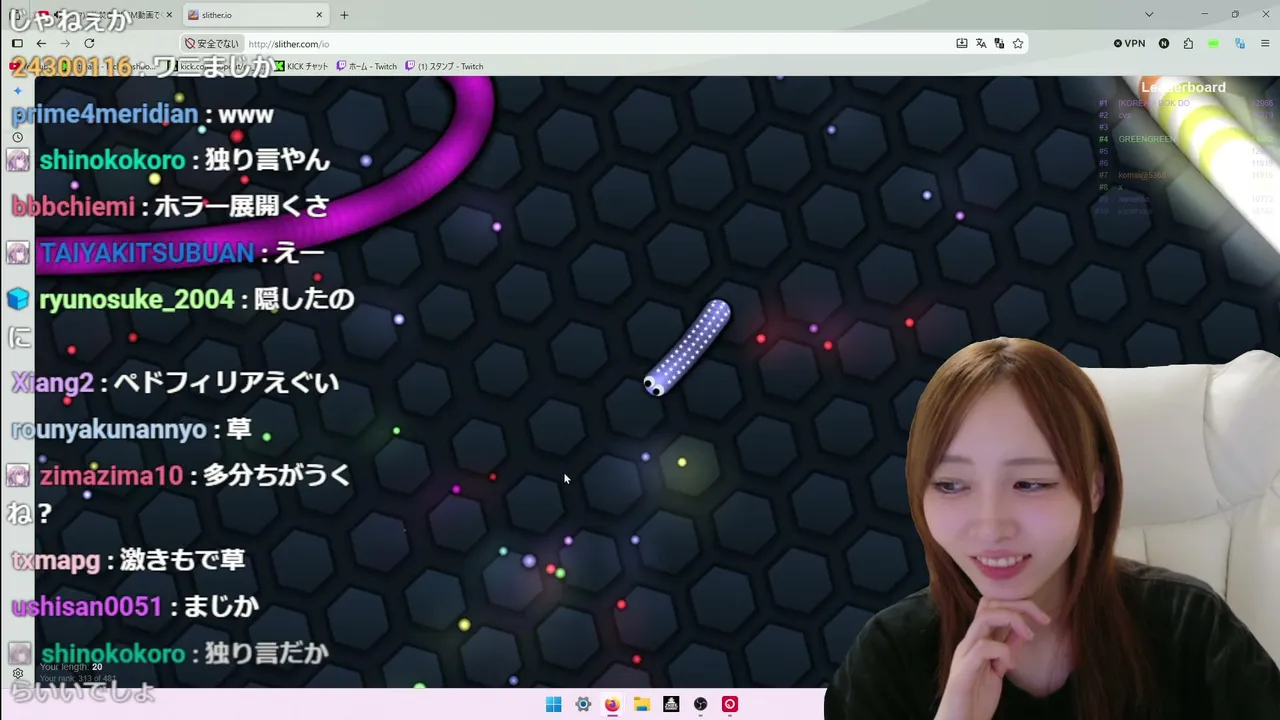Install page as app icon
This screenshot has width=1280, height=720.
tap(962, 43)
